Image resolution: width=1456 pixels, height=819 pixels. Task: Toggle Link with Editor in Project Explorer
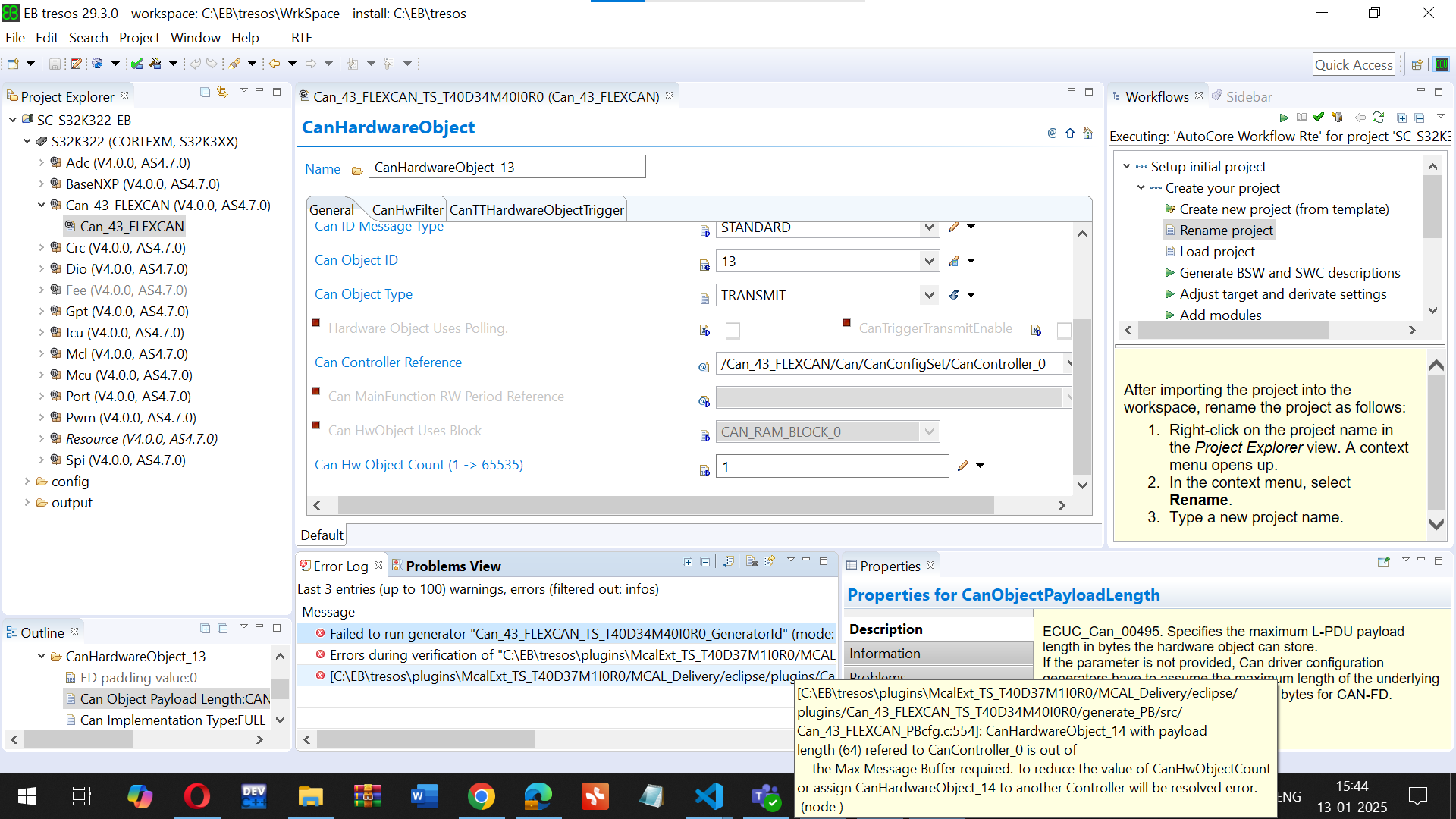pos(222,92)
